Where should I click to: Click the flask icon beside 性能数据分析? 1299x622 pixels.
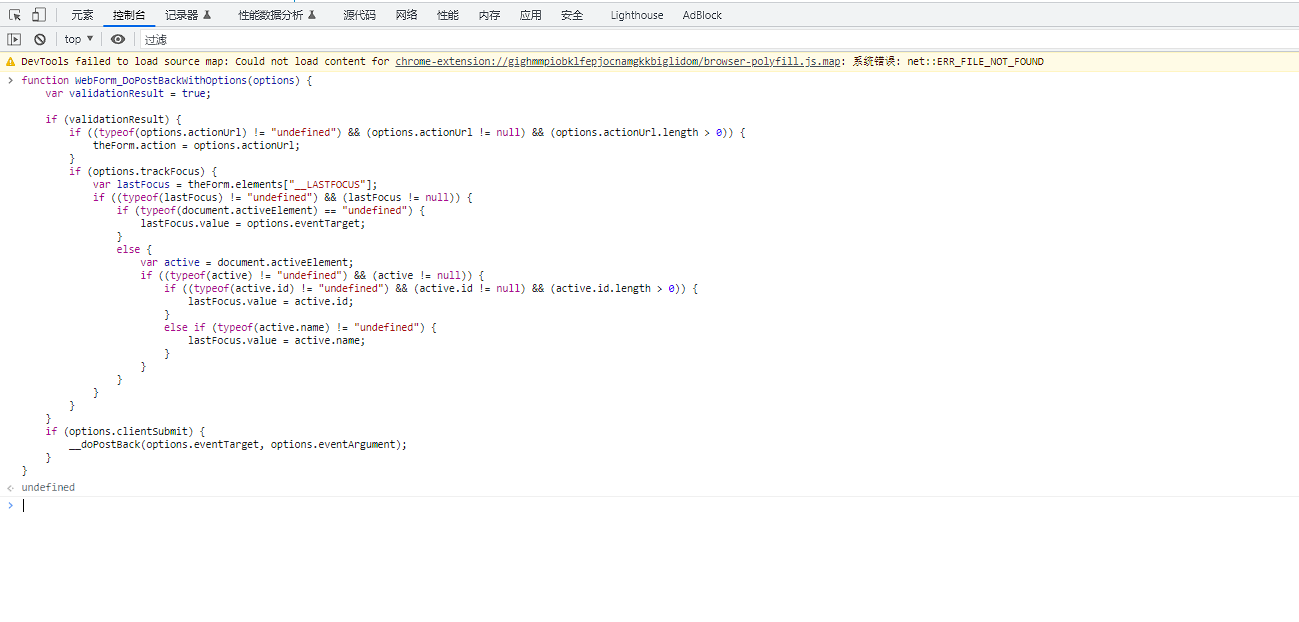[x=312, y=15]
